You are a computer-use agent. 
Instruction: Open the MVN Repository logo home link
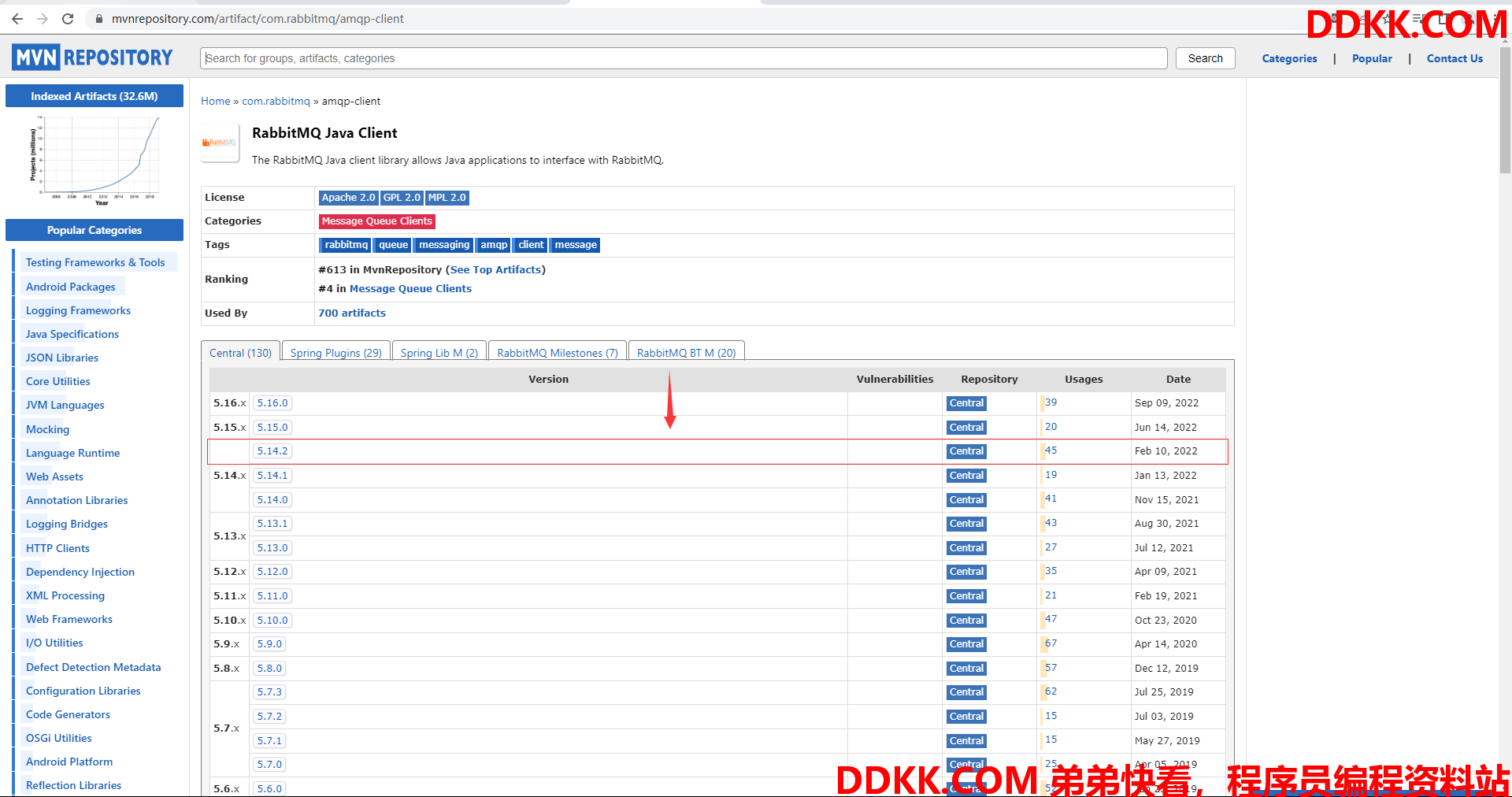tap(92, 57)
